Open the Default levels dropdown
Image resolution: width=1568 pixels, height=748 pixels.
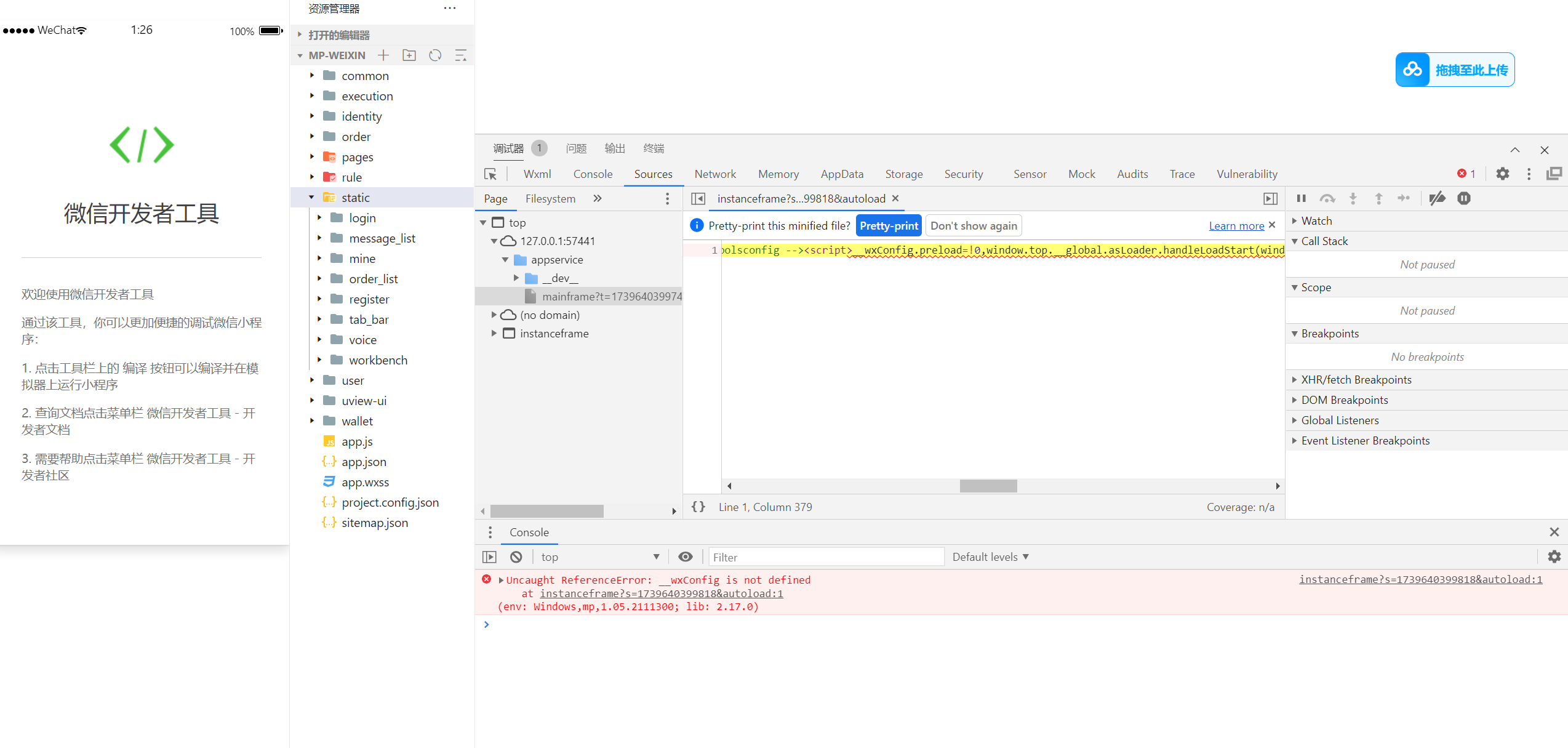[990, 557]
